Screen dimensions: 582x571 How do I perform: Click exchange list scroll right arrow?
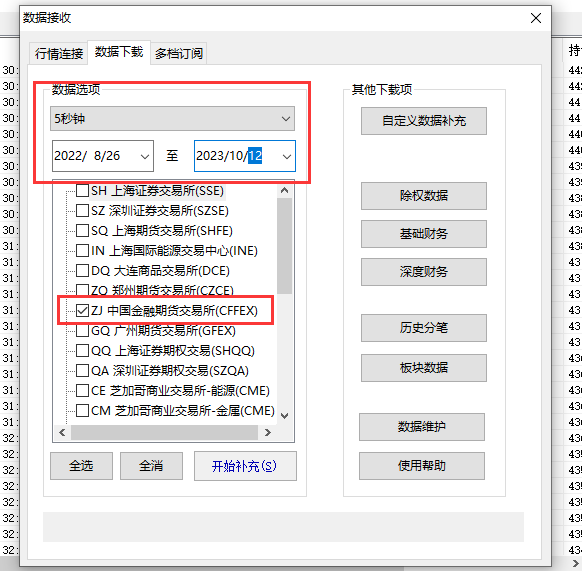[267, 433]
